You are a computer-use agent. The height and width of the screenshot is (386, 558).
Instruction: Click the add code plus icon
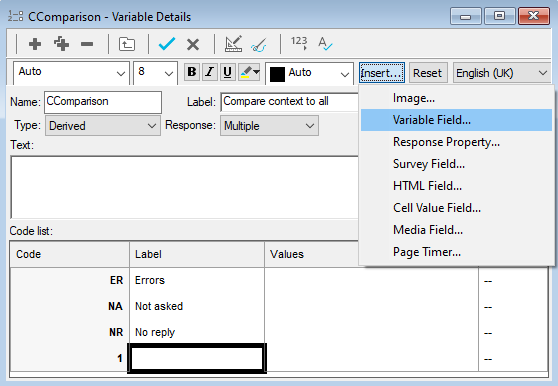pos(35,44)
